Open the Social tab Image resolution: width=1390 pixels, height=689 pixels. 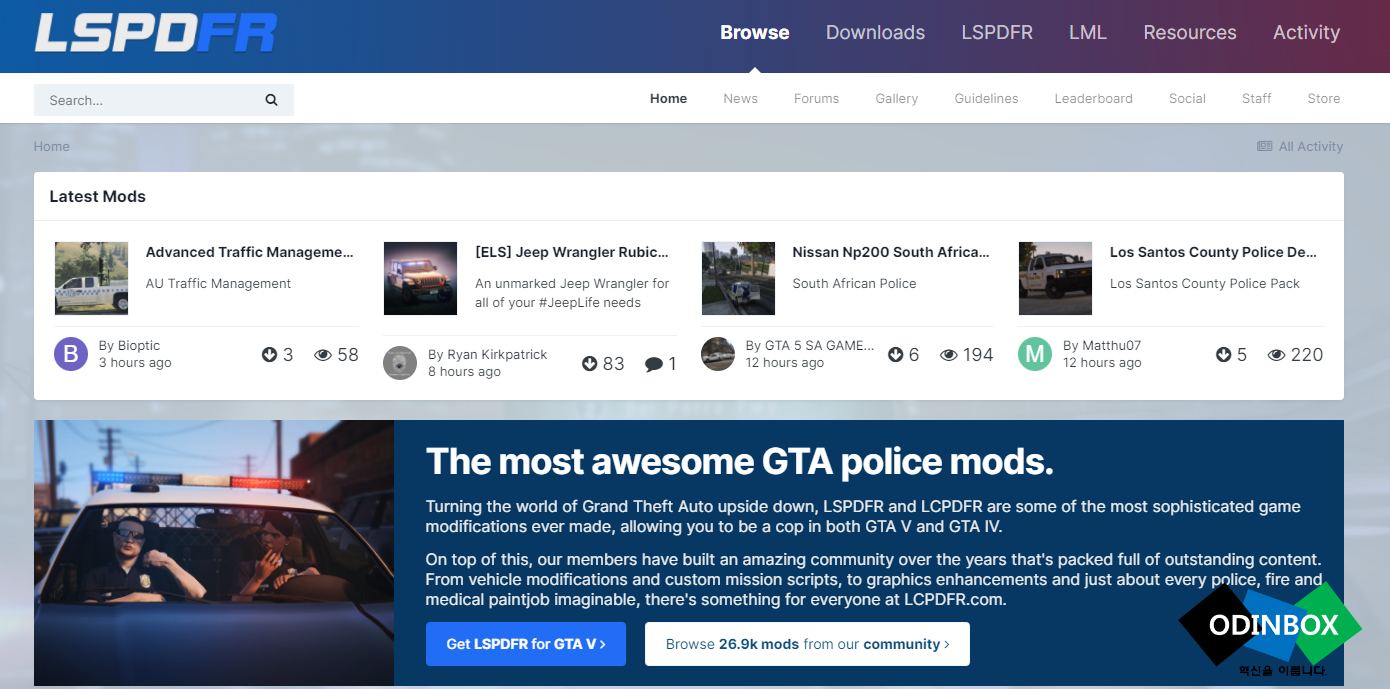tap(1187, 98)
